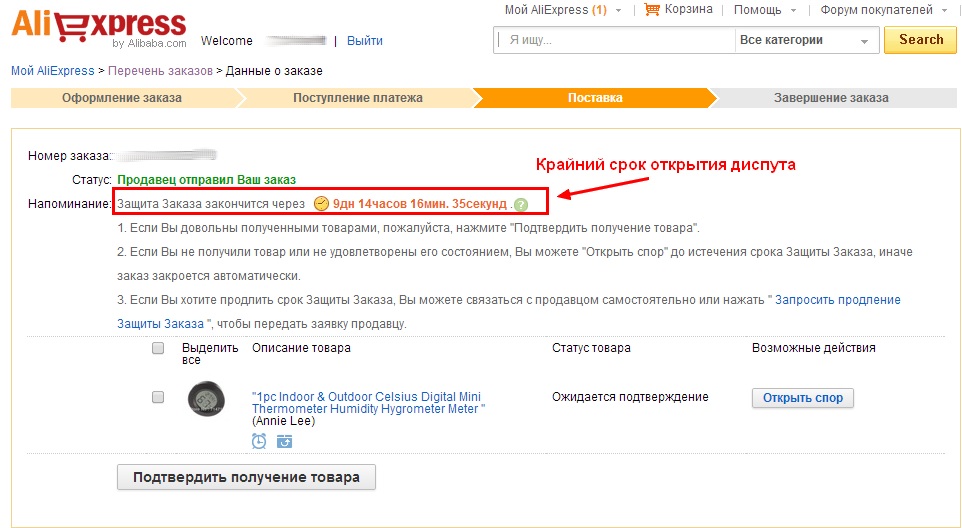Click the clock icon beside countdown timer
The height and width of the screenshot is (528, 962).
(x=321, y=204)
